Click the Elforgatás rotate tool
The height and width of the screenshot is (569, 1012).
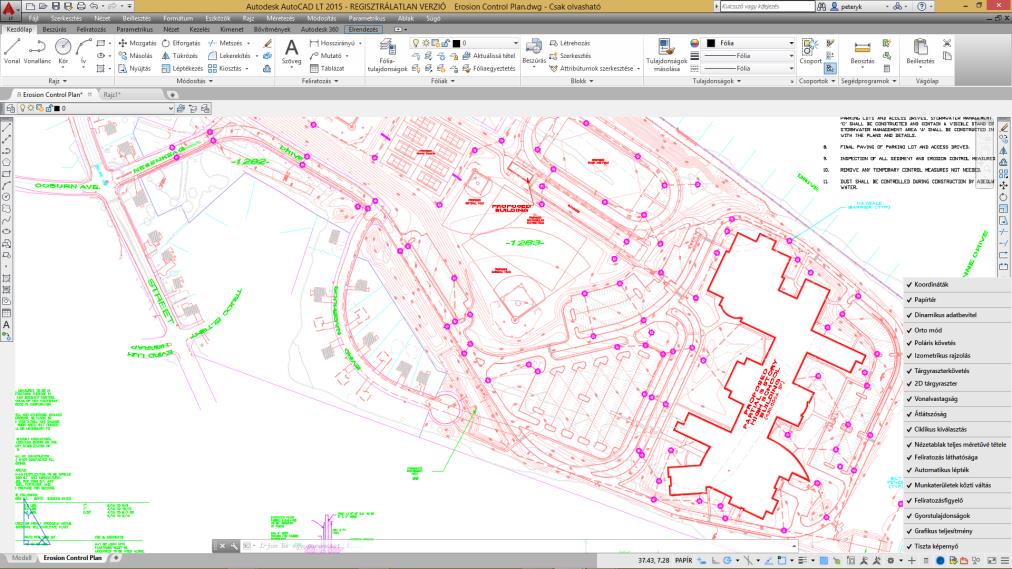coord(181,43)
